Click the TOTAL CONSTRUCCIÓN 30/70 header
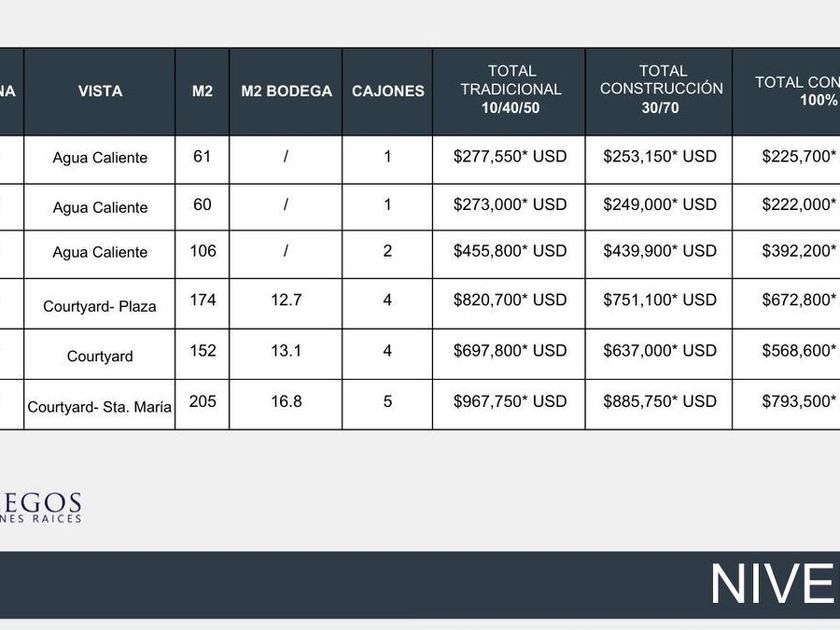The image size is (840, 630). (x=661, y=89)
